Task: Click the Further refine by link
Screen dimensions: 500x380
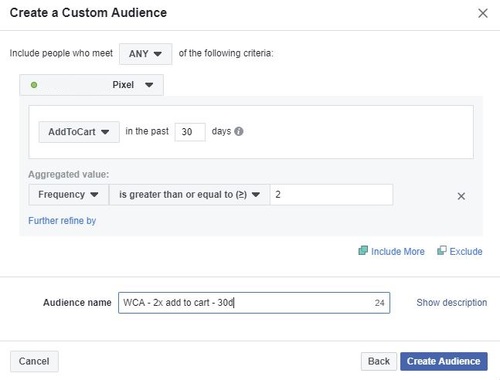Action: tap(62, 221)
